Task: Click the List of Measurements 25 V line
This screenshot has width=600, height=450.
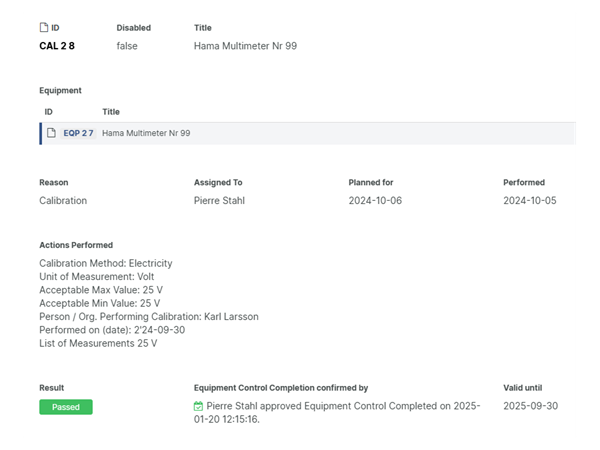Action: pos(98,343)
